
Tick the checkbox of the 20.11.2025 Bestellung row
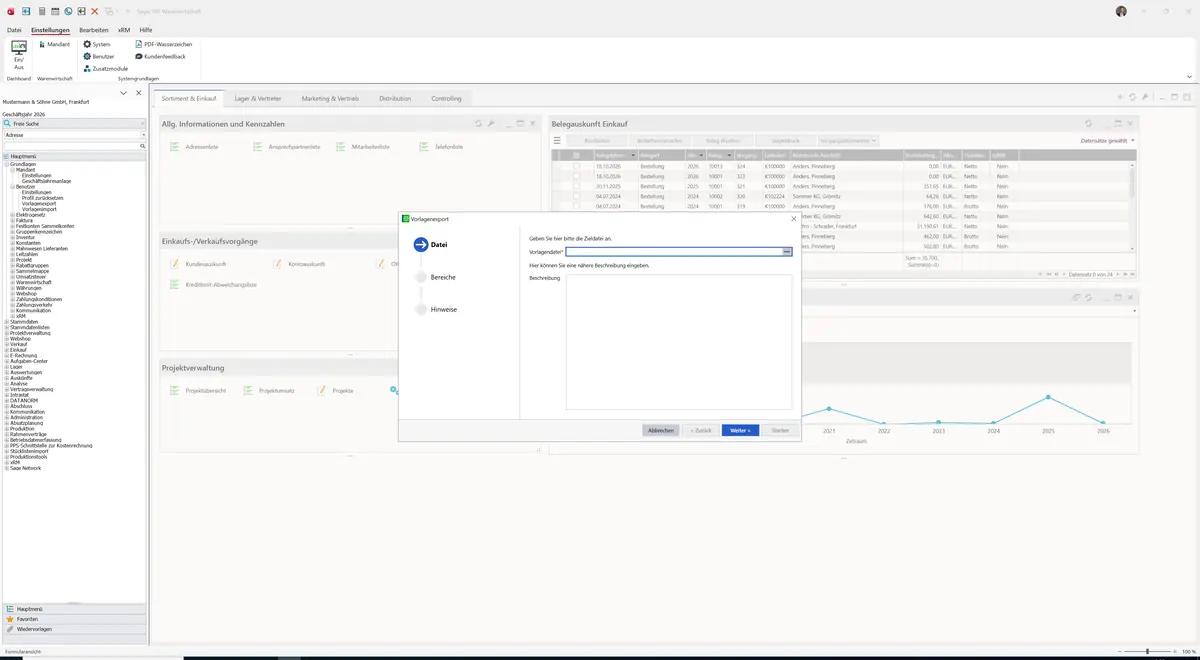pos(576,186)
